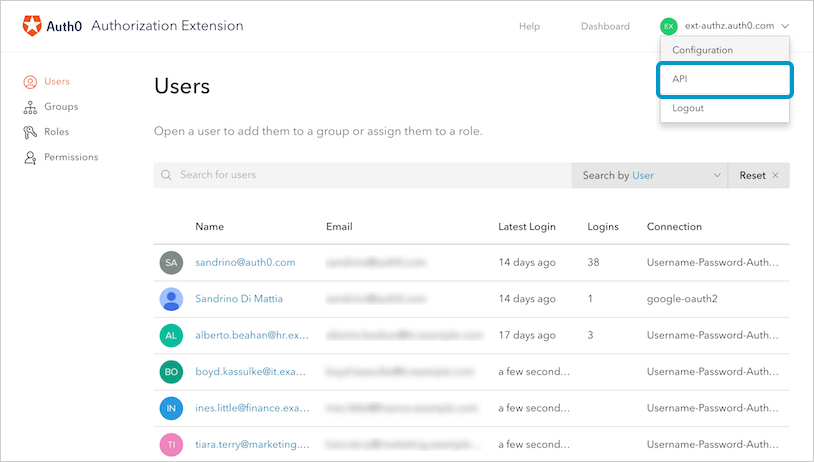
Task: Choose API from account menu
Action: [x=725, y=79]
